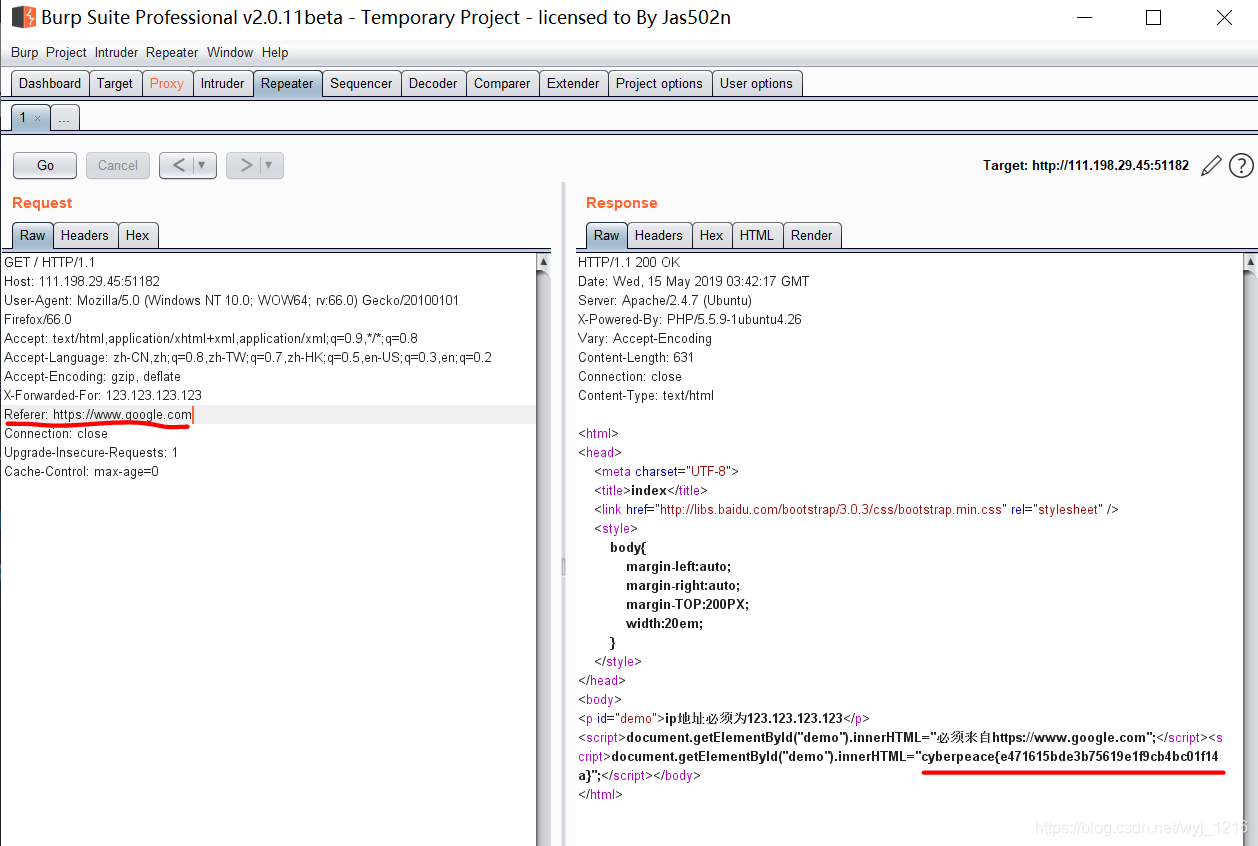
Task: Edit target with the pencil icon
Action: click(x=1211, y=166)
